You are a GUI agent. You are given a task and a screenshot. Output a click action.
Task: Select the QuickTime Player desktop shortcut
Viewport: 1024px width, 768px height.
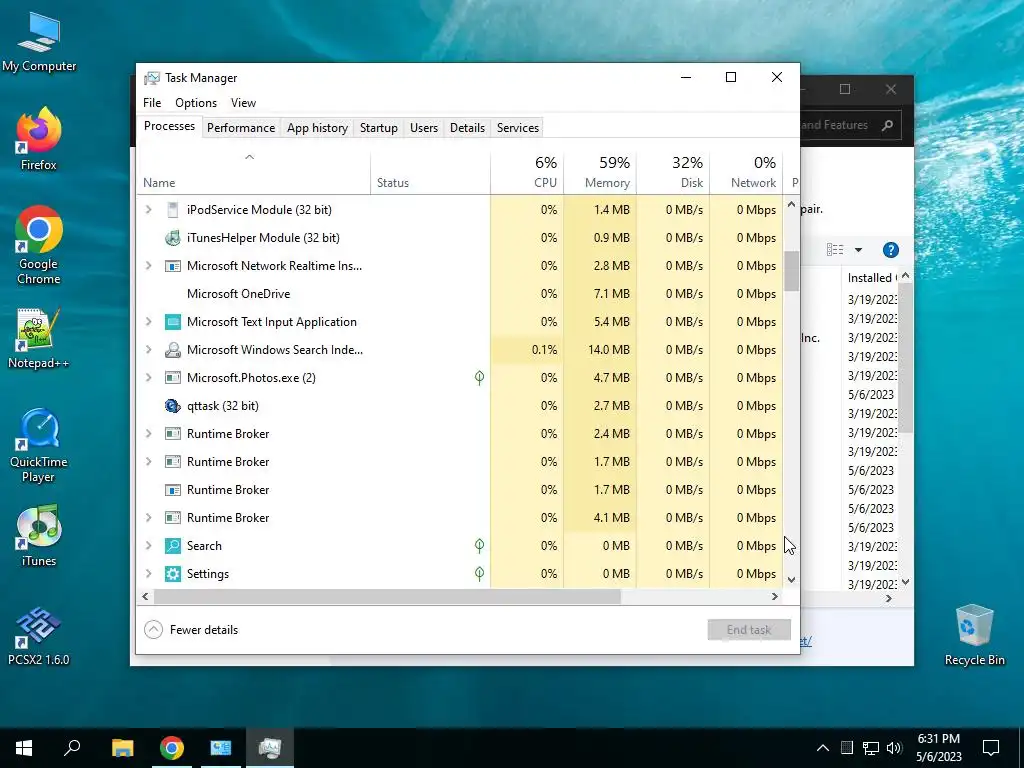point(39,445)
